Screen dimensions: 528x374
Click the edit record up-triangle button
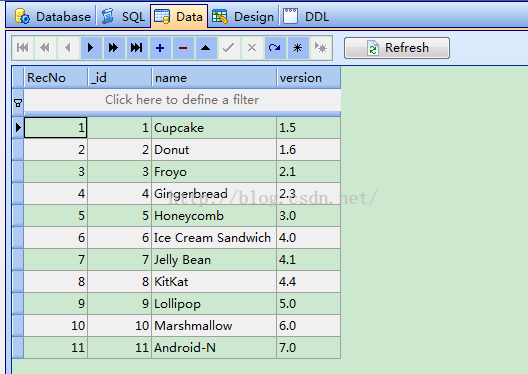tap(206, 48)
